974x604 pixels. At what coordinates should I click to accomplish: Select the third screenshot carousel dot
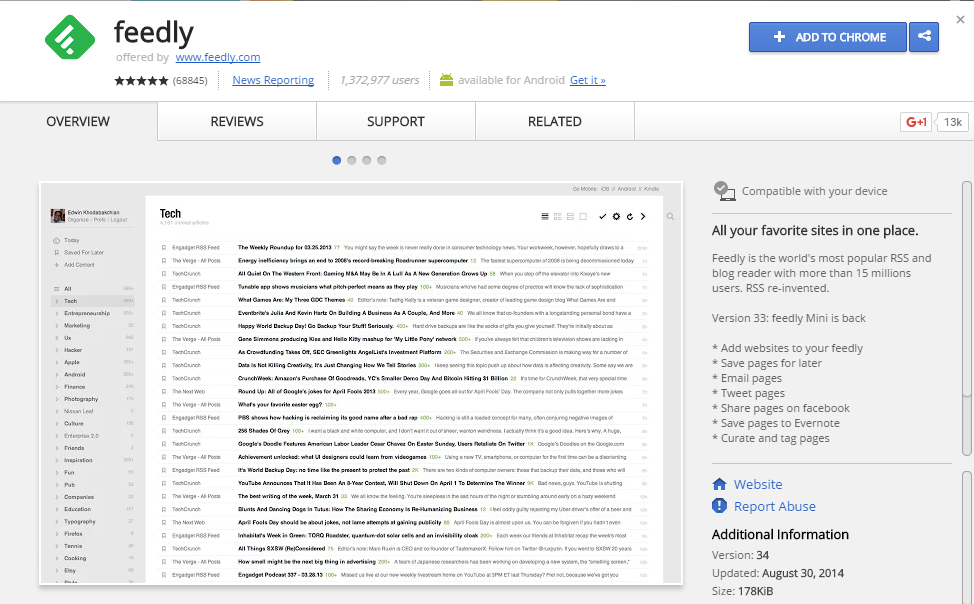(x=366, y=160)
